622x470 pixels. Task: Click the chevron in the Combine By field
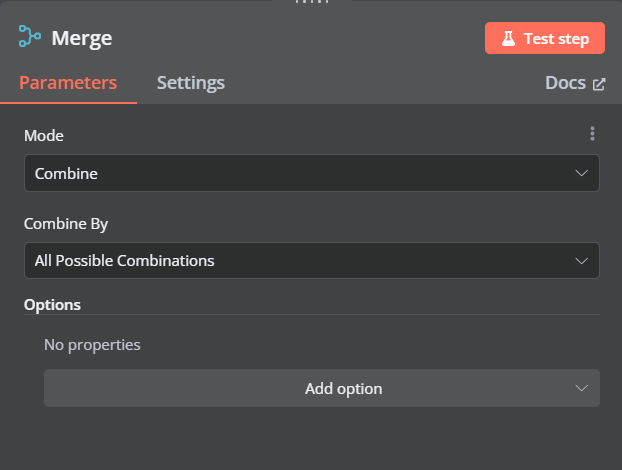point(582,261)
